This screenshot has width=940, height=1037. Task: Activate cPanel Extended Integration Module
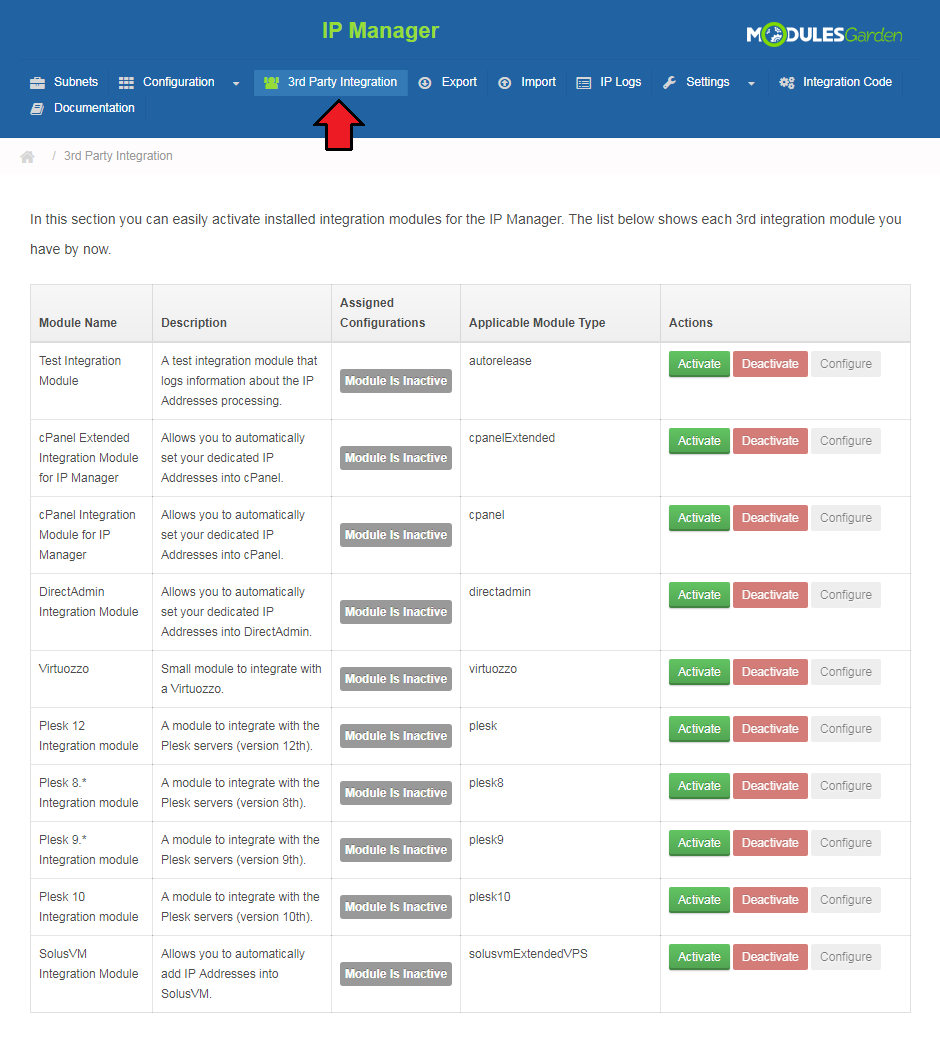point(699,441)
